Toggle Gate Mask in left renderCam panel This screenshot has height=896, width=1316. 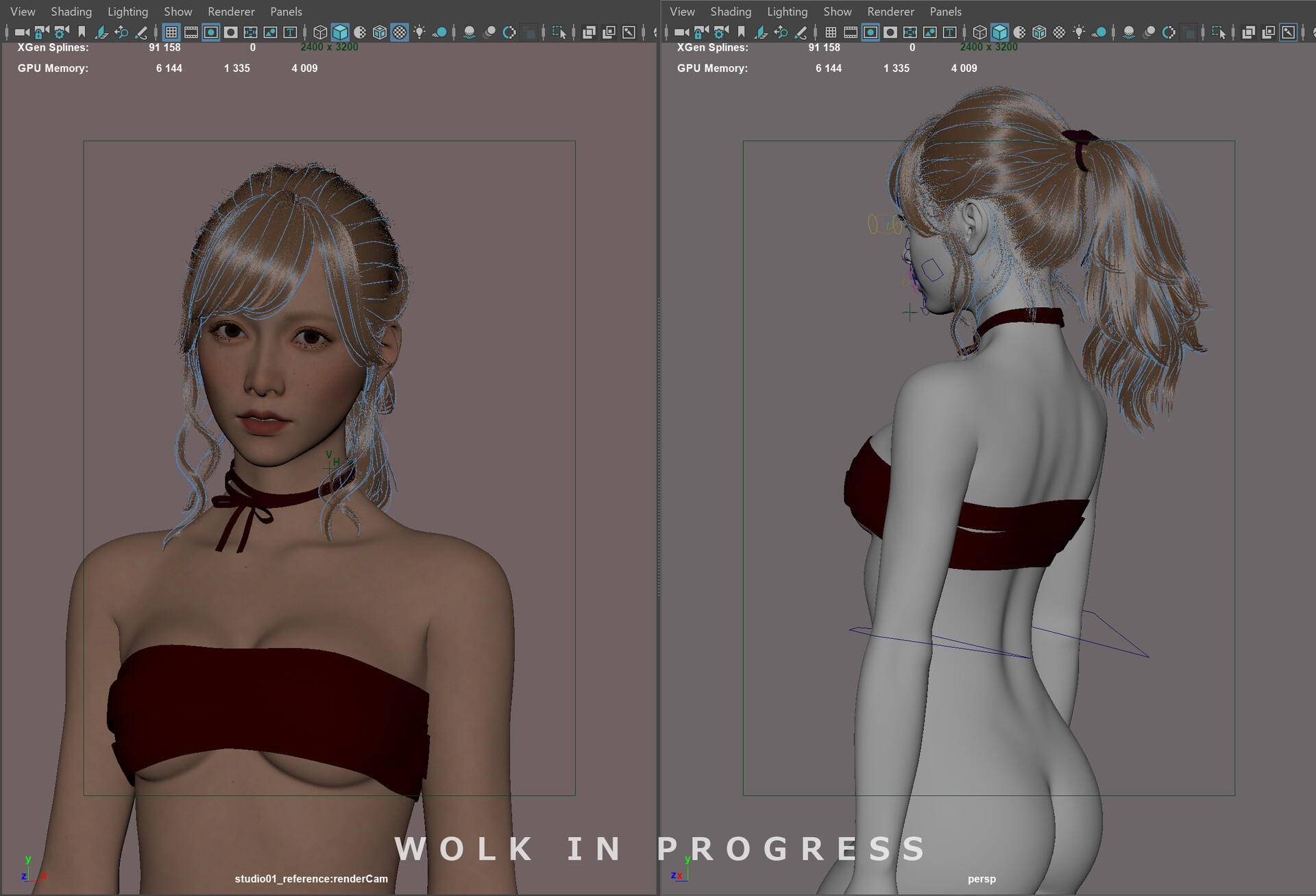tap(231, 32)
